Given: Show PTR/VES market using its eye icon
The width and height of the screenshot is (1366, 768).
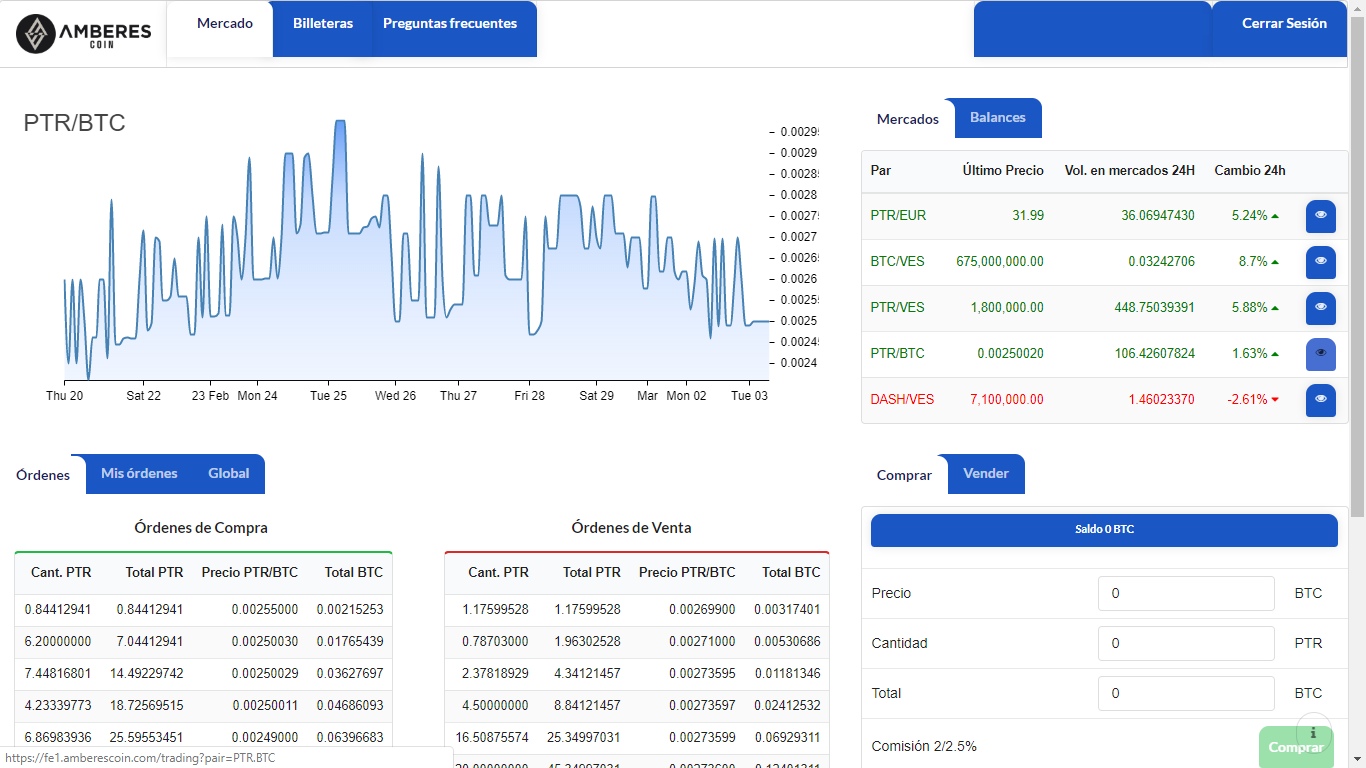Looking at the screenshot, I should point(1320,308).
